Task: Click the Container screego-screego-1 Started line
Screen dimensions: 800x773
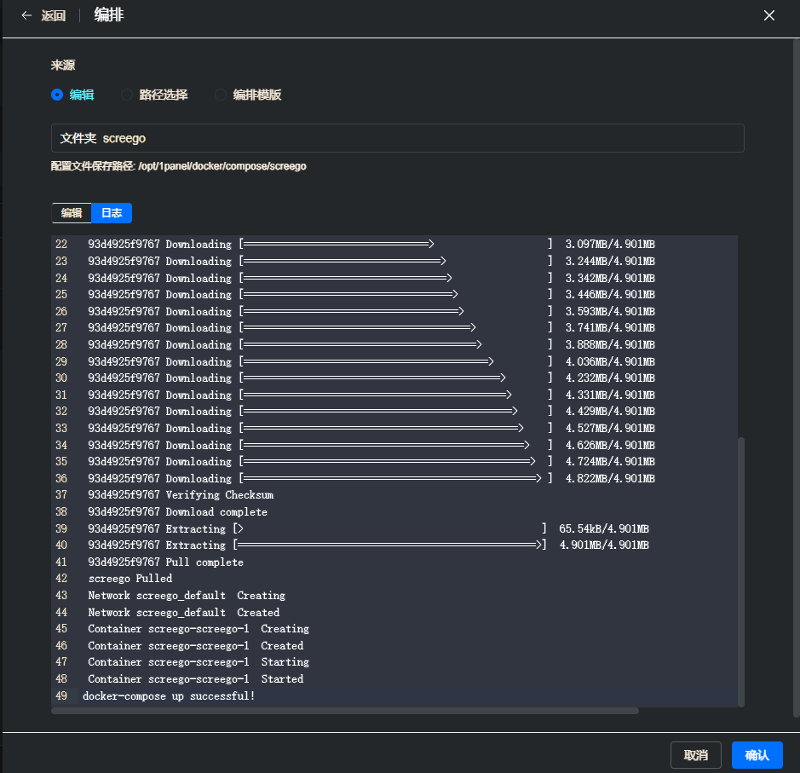Action: pos(195,678)
